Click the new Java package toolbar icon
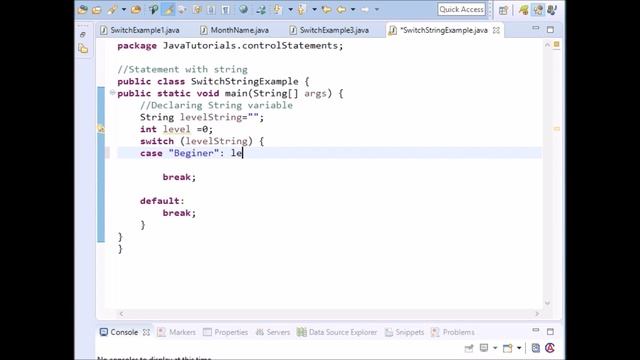This screenshot has height=360, width=640. pos(136,9)
